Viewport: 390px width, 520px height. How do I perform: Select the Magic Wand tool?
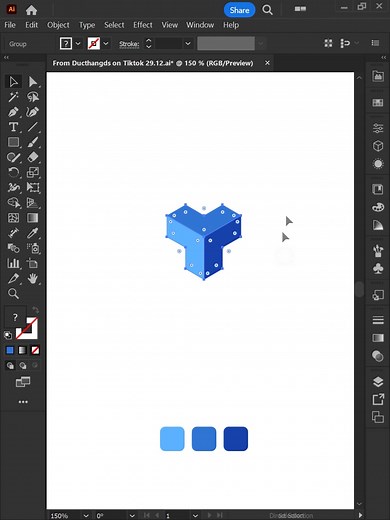(13, 97)
